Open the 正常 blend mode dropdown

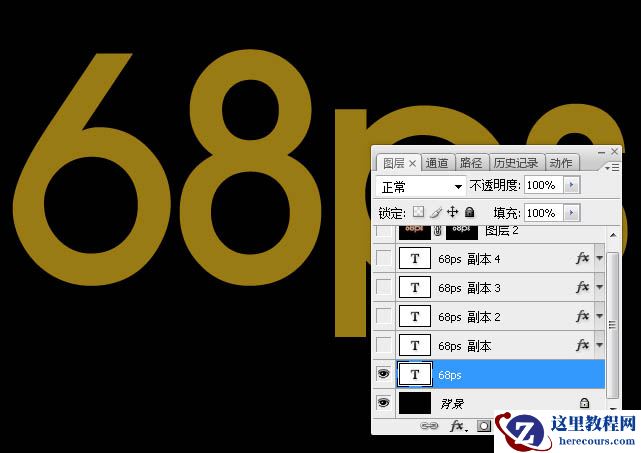pos(420,187)
